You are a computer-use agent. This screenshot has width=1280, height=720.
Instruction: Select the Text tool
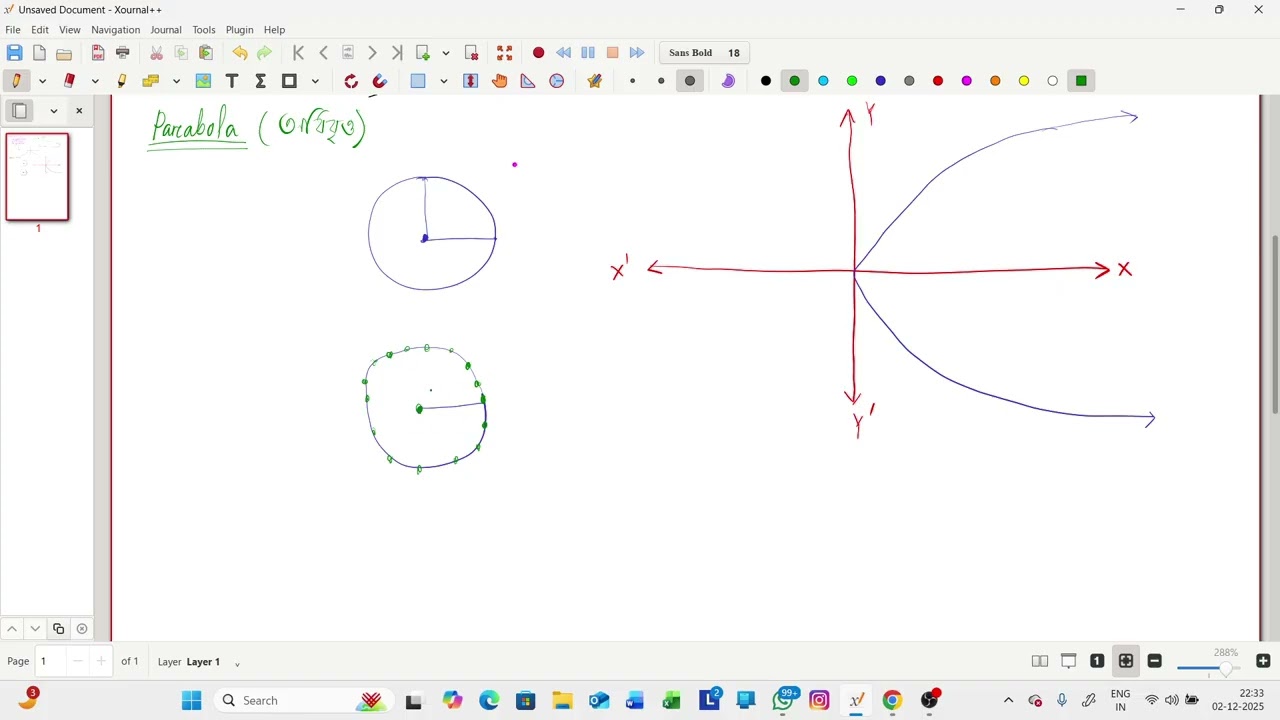click(232, 81)
